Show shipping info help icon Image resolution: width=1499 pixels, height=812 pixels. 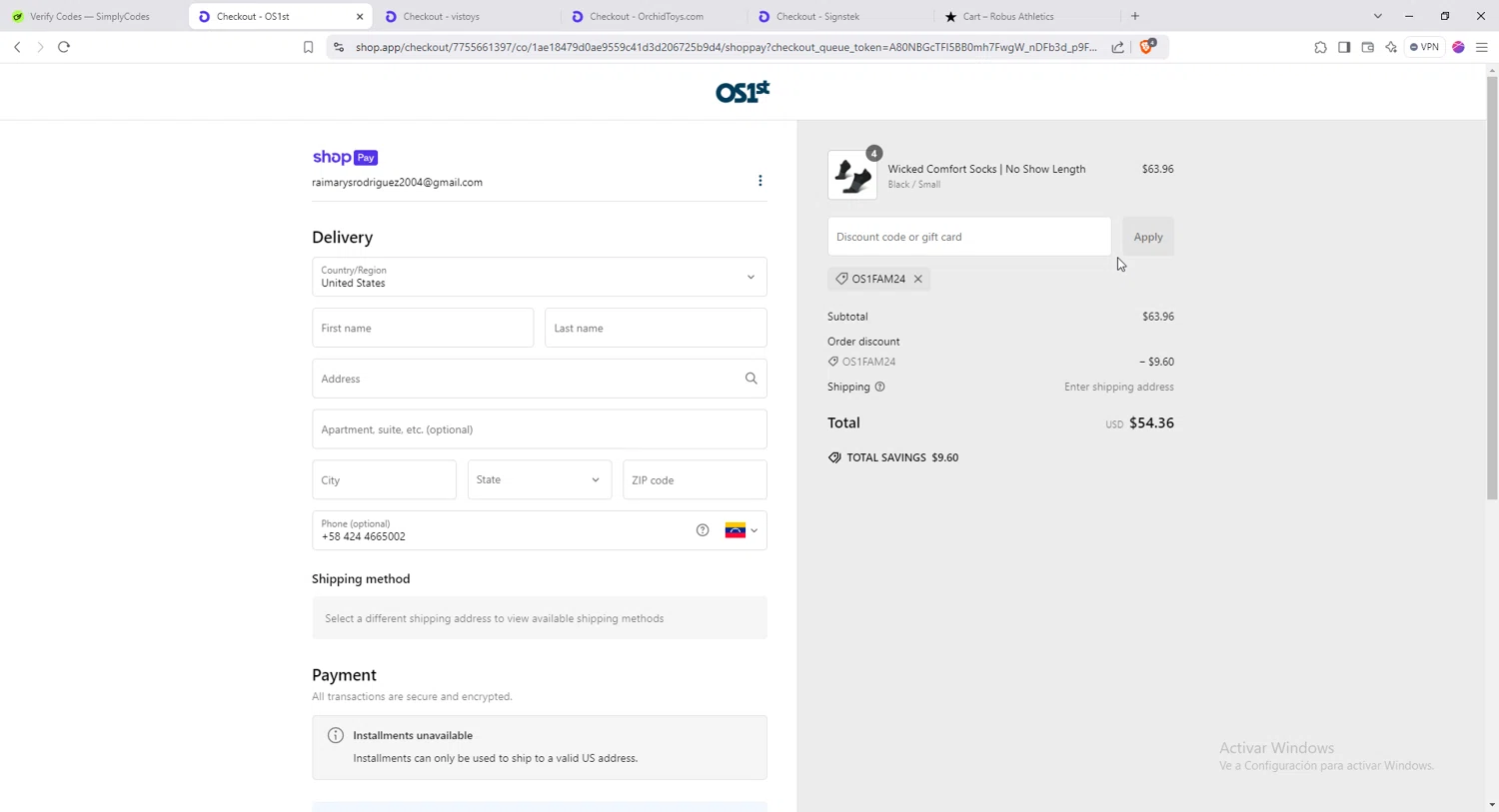point(879,387)
